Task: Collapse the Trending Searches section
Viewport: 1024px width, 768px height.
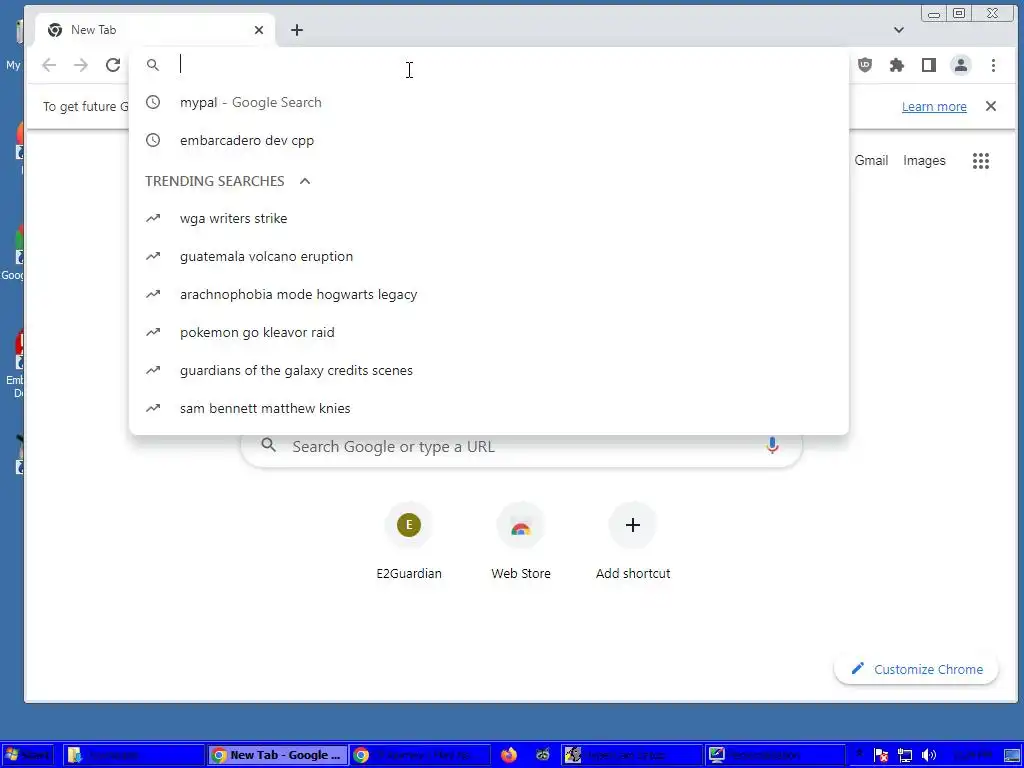Action: 305,181
